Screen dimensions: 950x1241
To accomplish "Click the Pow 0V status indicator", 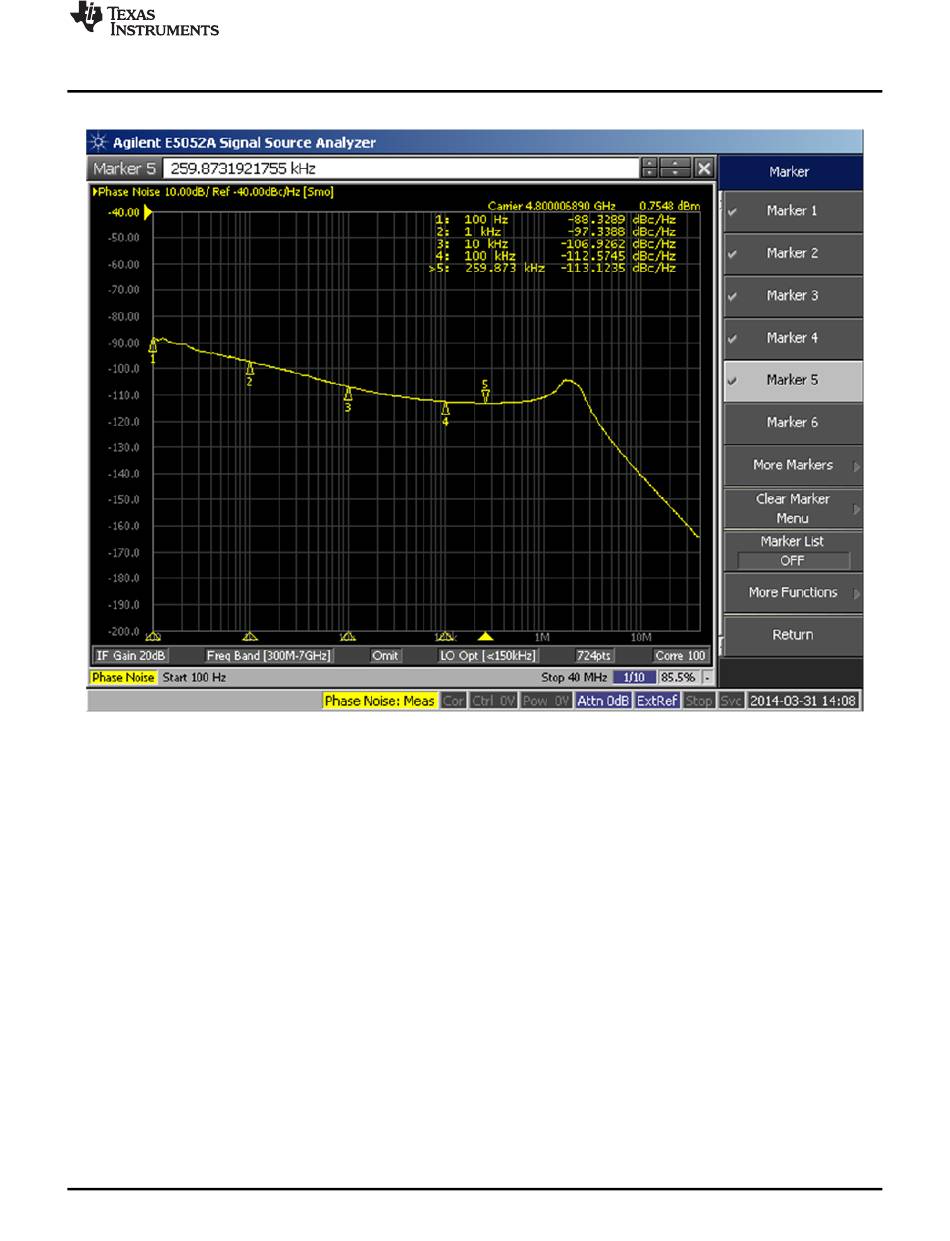I will click(x=547, y=701).
